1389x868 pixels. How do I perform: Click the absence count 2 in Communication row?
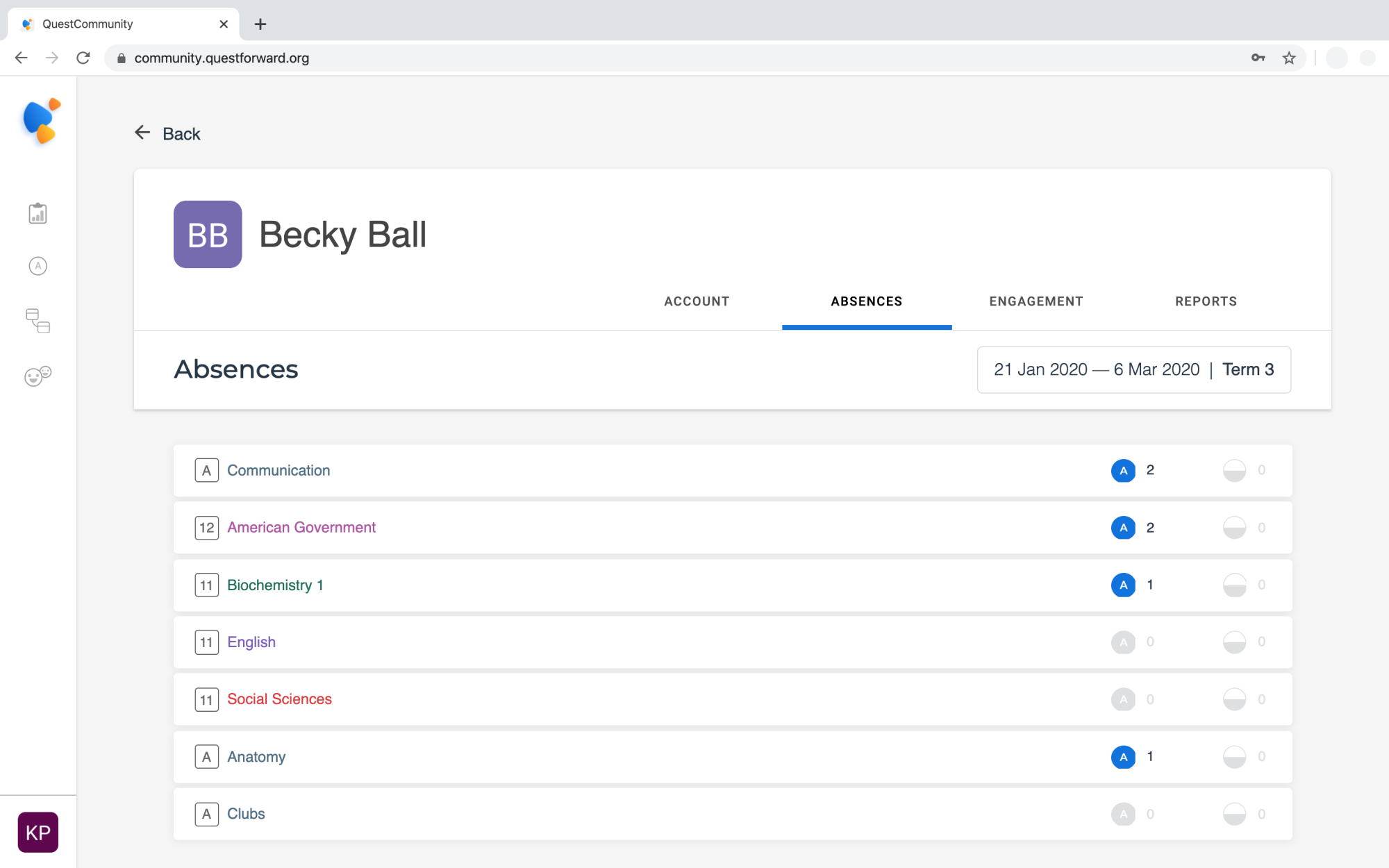click(x=1150, y=470)
